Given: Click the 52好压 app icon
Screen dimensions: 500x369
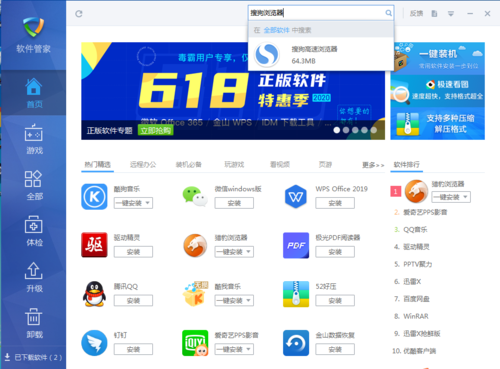Looking at the screenshot, I should 296,294.
